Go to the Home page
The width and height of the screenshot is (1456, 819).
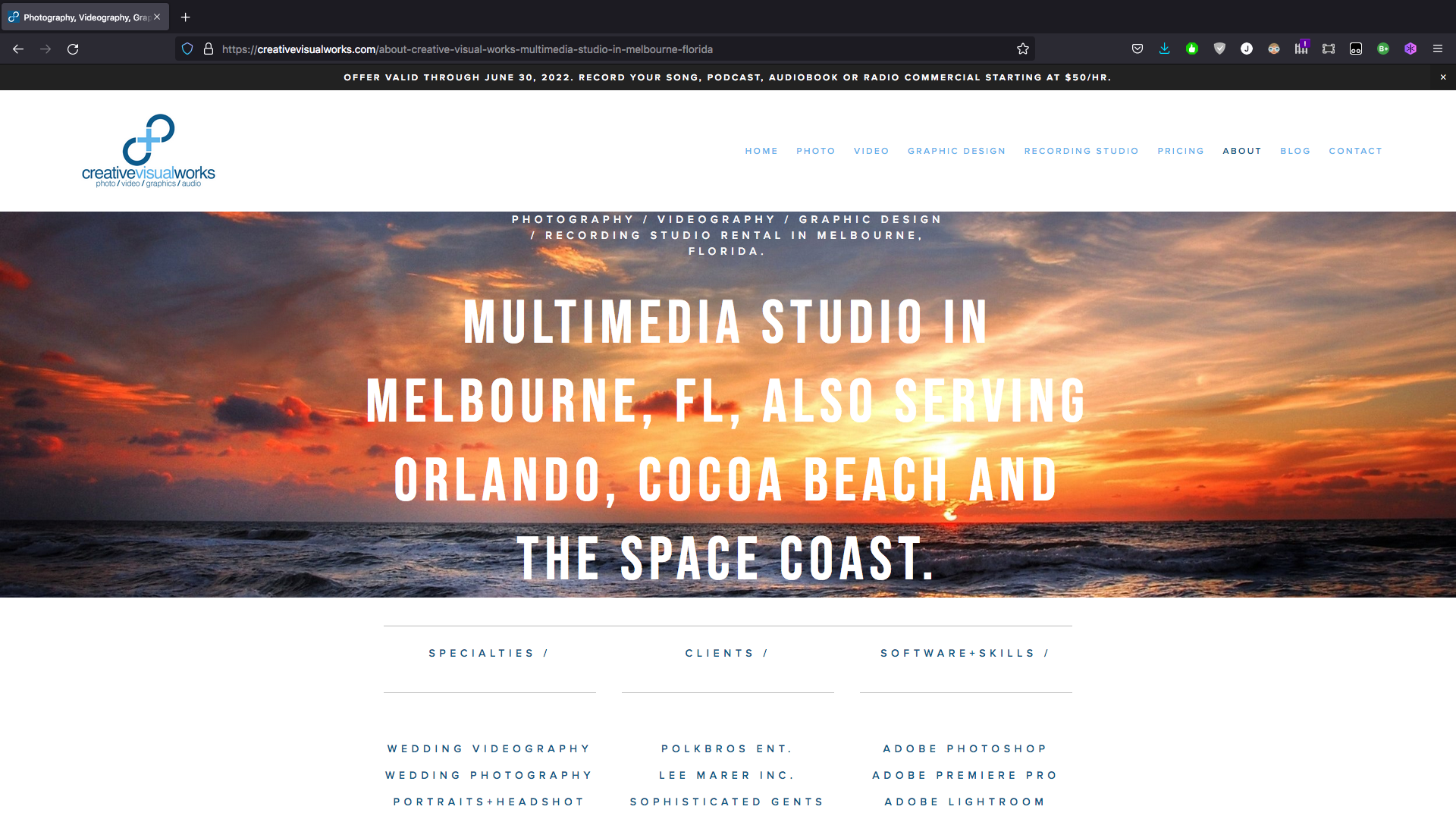[x=761, y=151]
